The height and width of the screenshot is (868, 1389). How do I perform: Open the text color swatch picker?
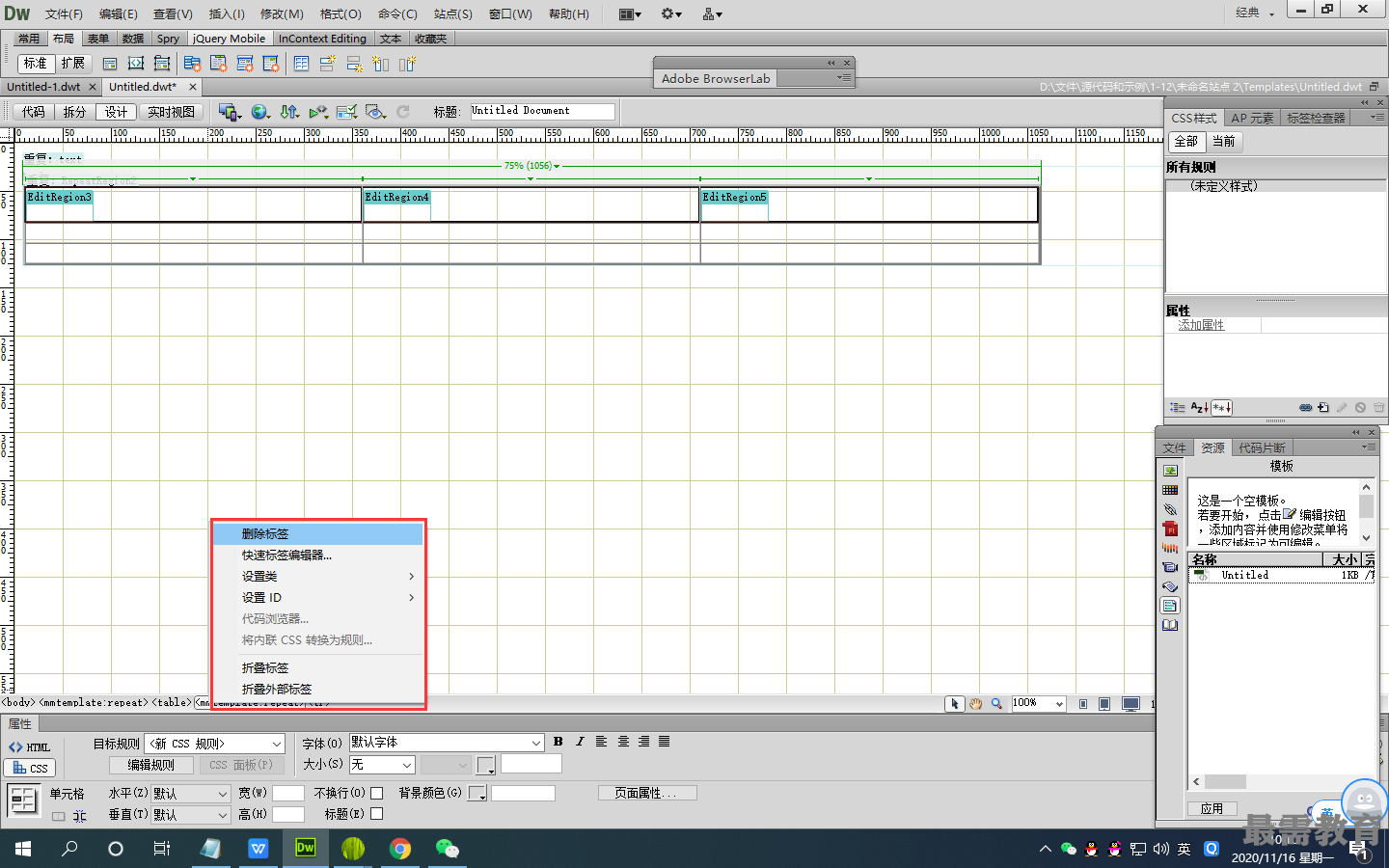[x=486, y=765]
